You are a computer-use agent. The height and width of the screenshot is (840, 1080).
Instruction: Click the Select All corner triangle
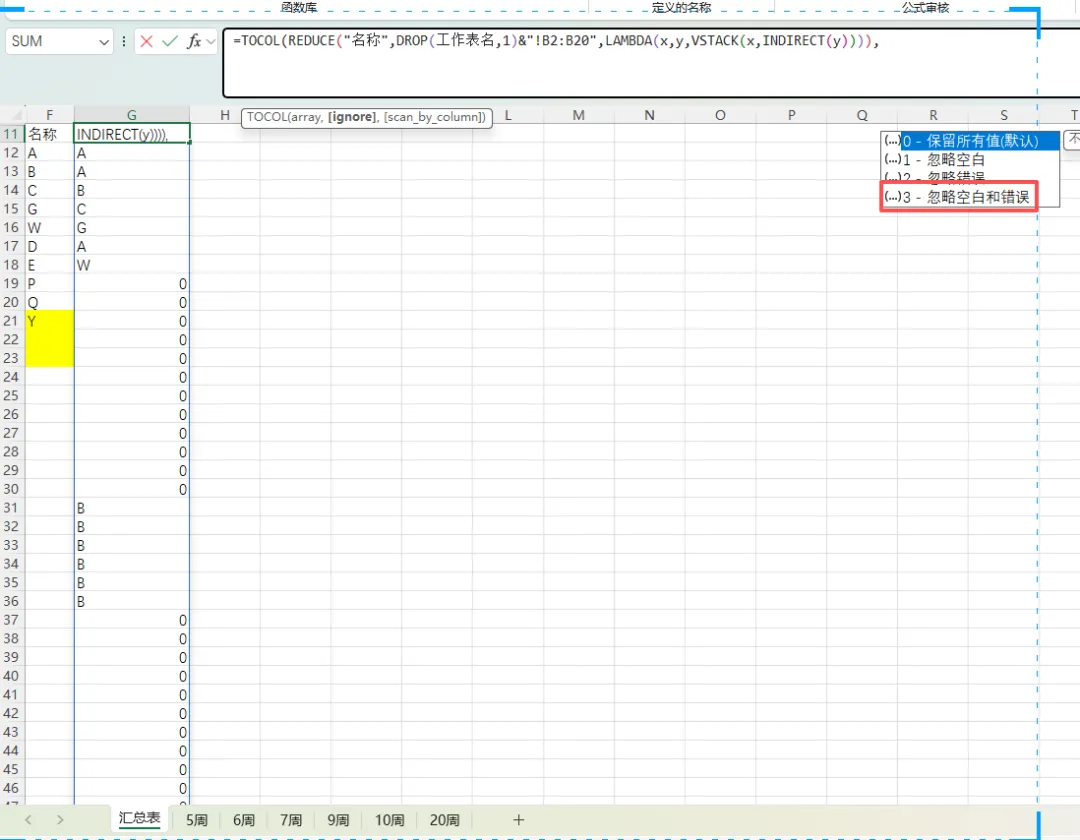point(15,116)
